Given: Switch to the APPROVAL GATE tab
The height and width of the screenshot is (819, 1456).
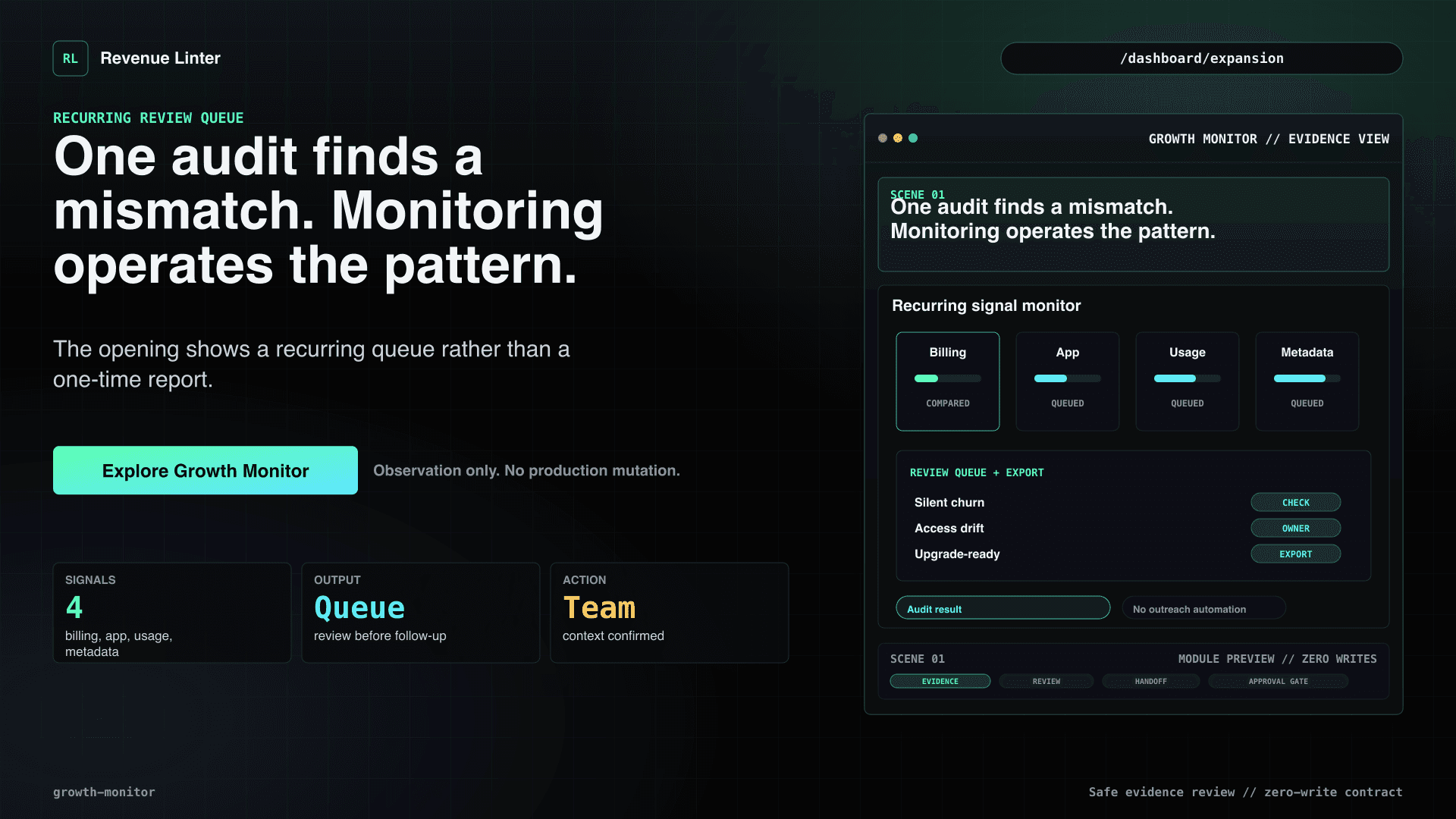Looking at the screenshot, I should pyautogui.click(x=1279, y=681).
